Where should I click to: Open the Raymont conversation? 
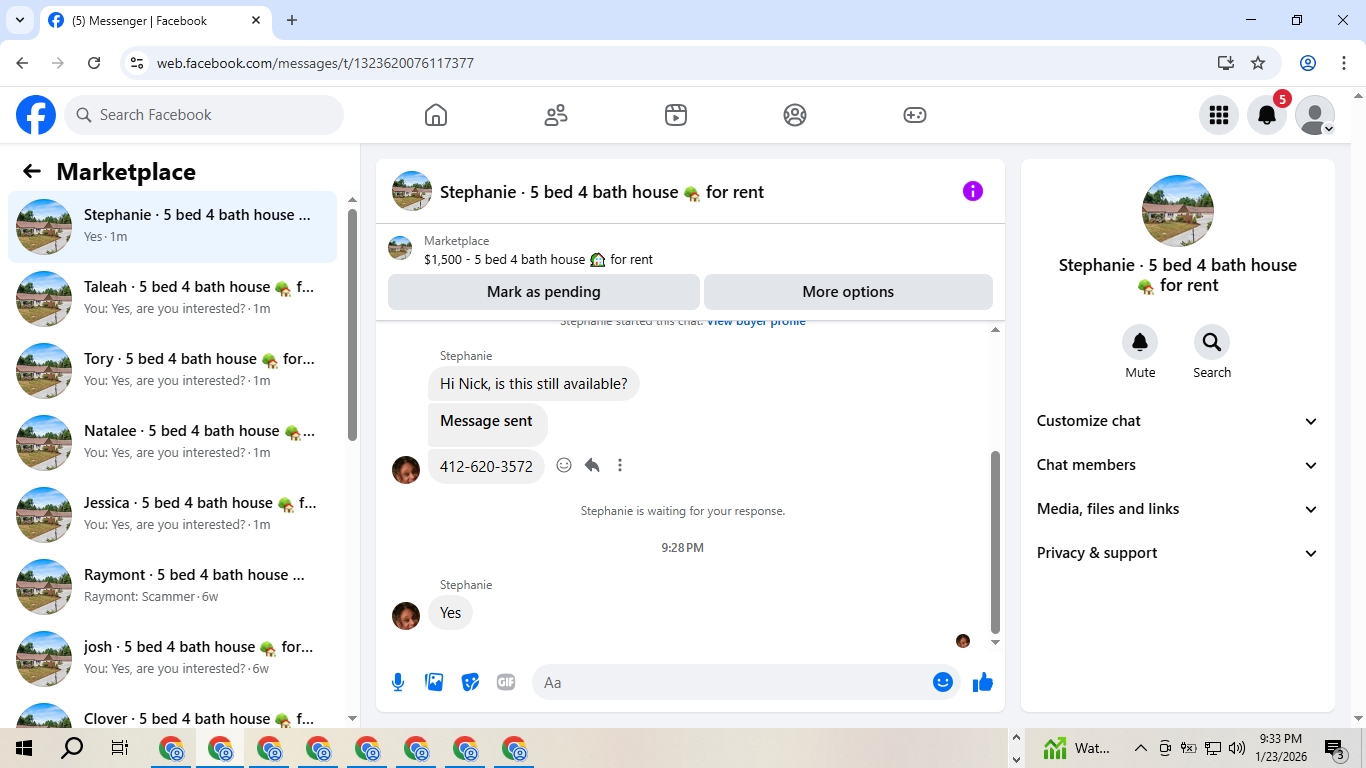[x=173, y=587]
